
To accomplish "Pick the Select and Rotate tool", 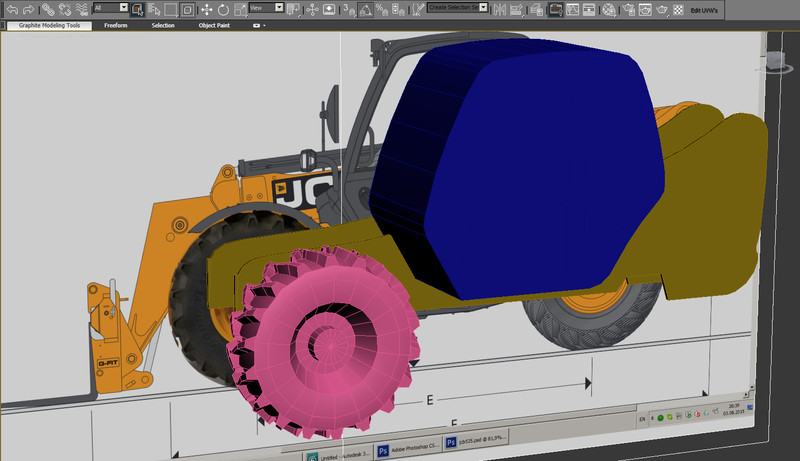I will click(x=223, y=8).
